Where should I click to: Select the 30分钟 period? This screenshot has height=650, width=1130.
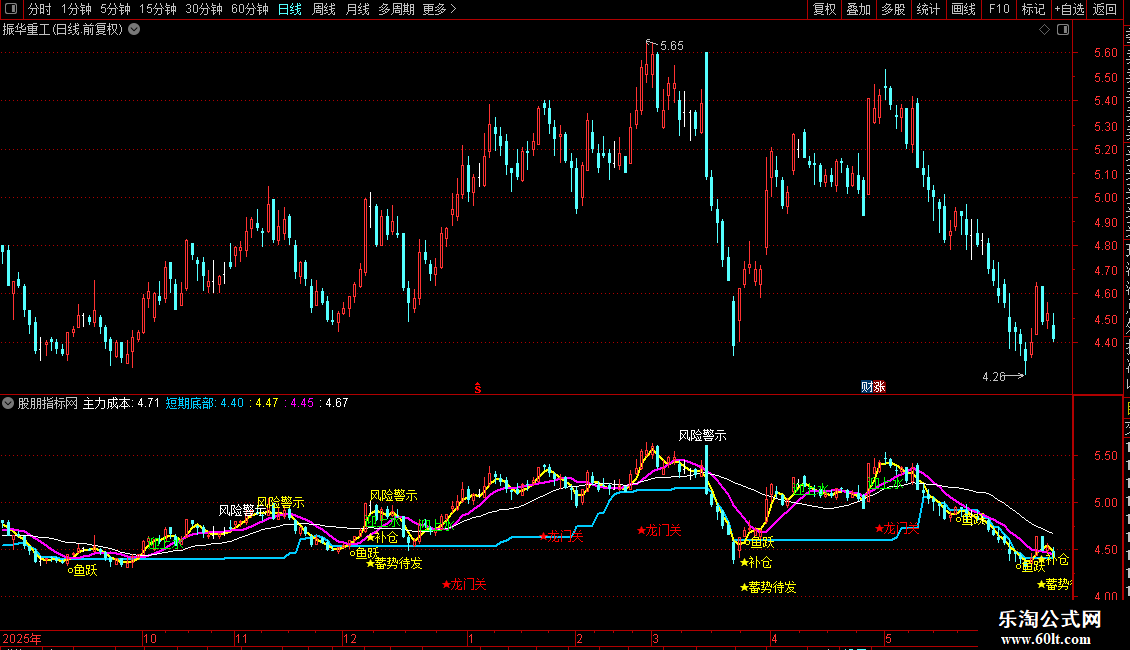[x=204, y=9]
